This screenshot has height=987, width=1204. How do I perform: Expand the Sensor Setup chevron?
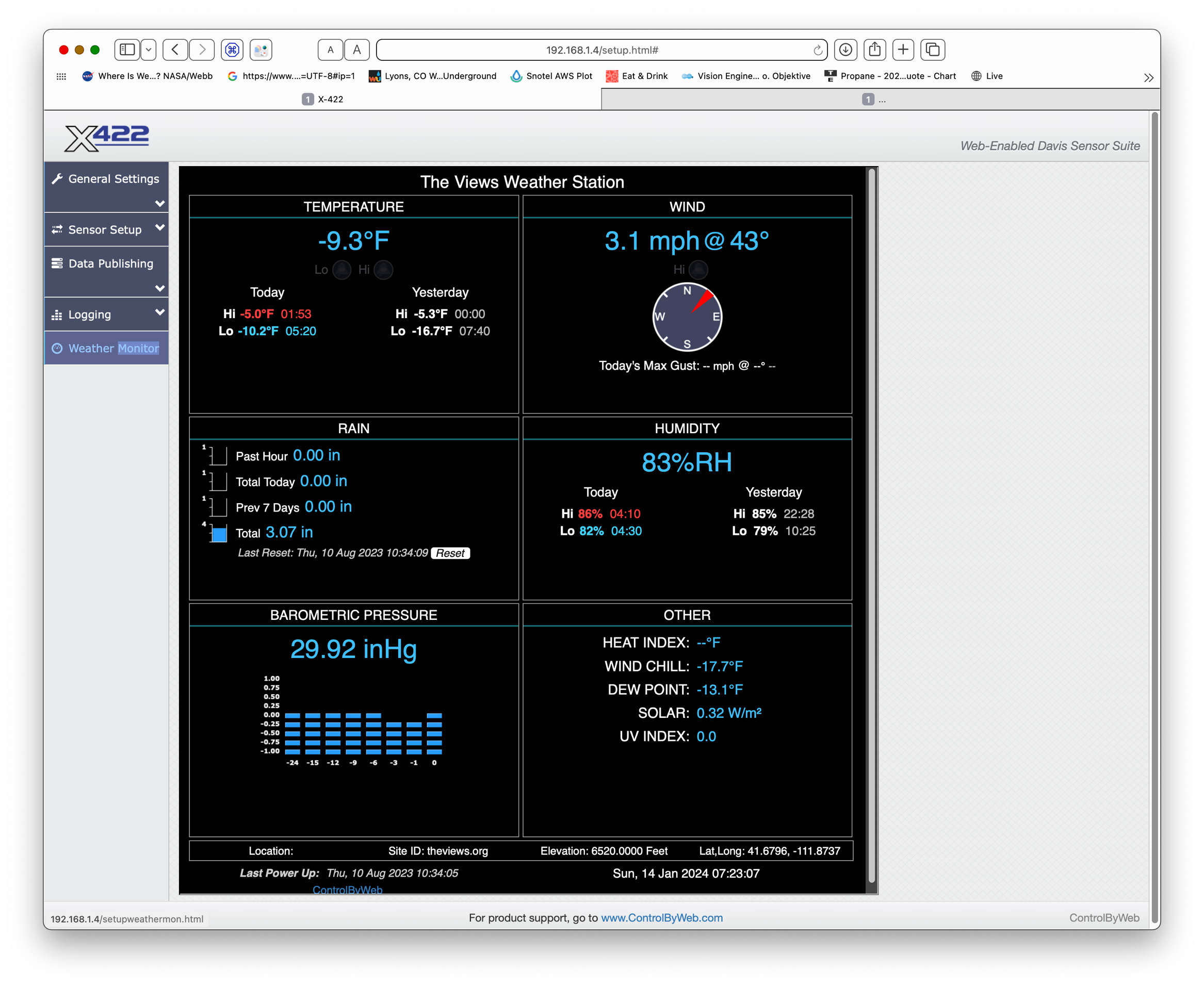(x=160, y=227)
